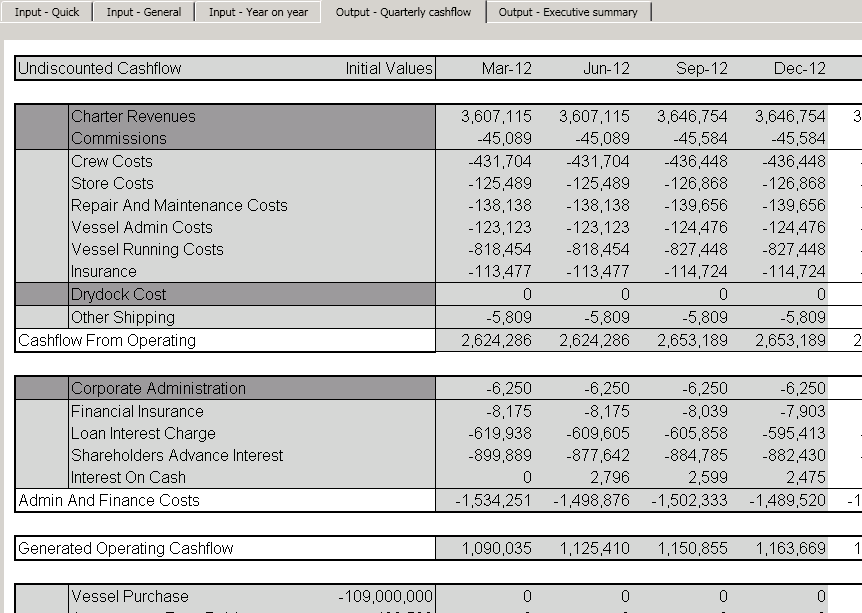Viewport: 862px width, 613px height.
Task: Click the Mar-12 column header
Action: 507,69
